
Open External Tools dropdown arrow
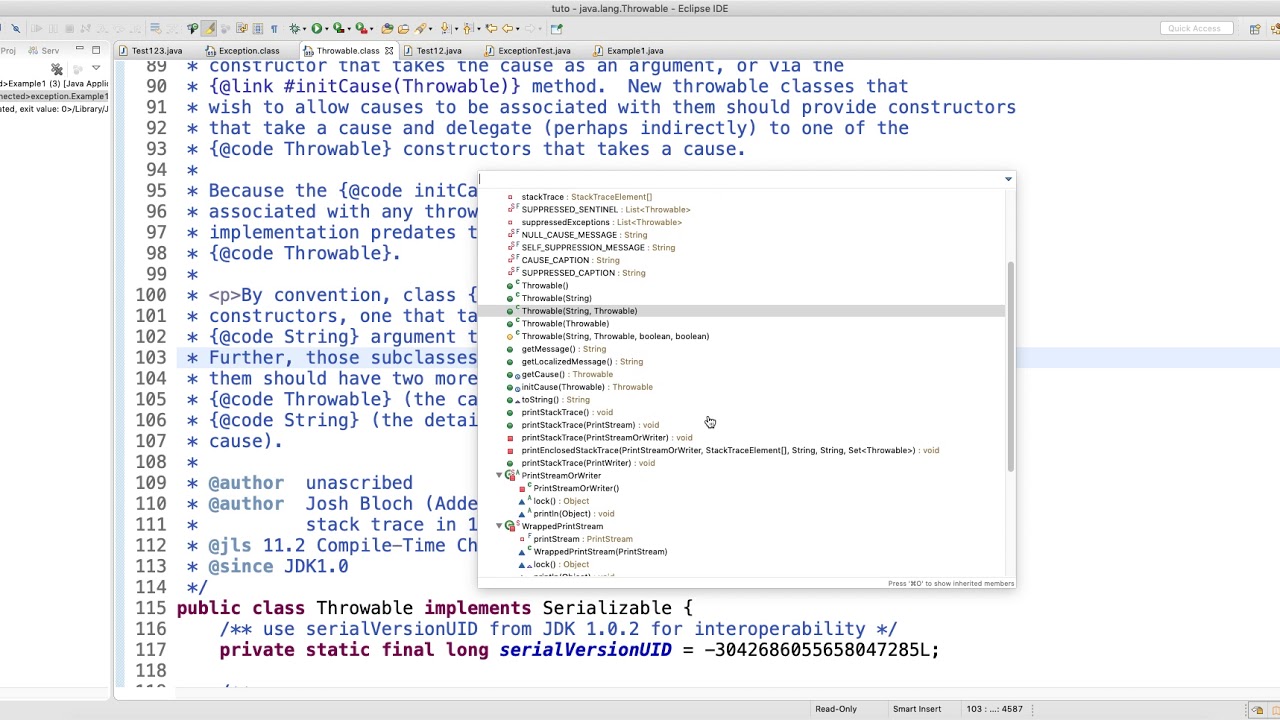[373, 29]
